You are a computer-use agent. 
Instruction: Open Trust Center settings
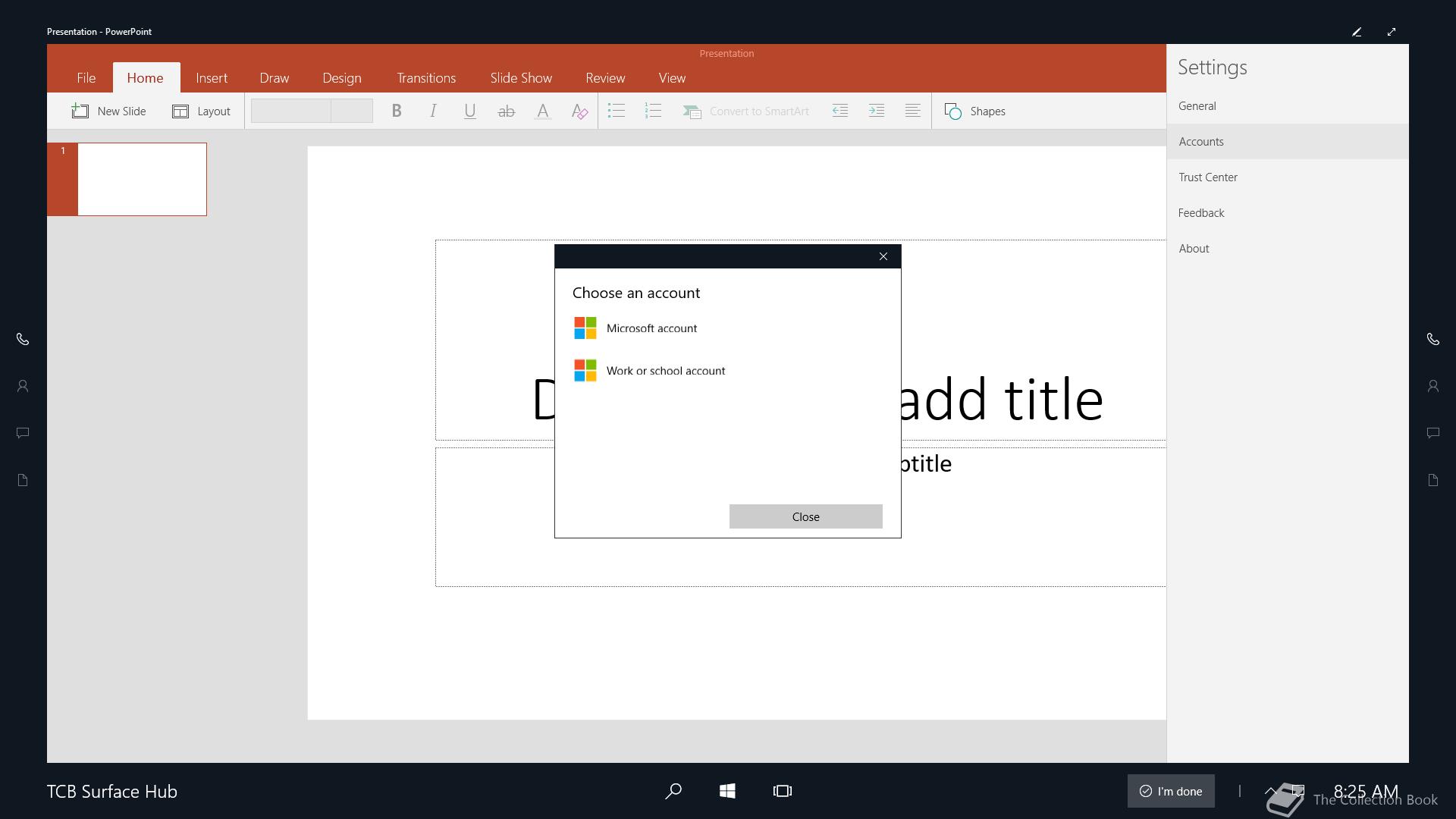click(1287, 177)
